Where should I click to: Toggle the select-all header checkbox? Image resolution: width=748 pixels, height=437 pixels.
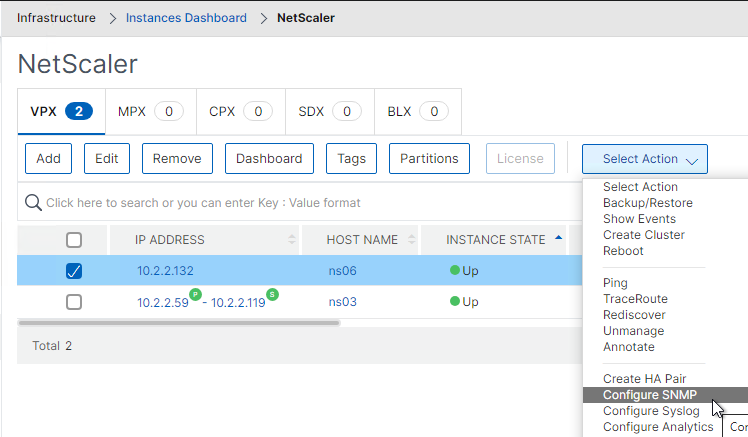pos(74,239)
